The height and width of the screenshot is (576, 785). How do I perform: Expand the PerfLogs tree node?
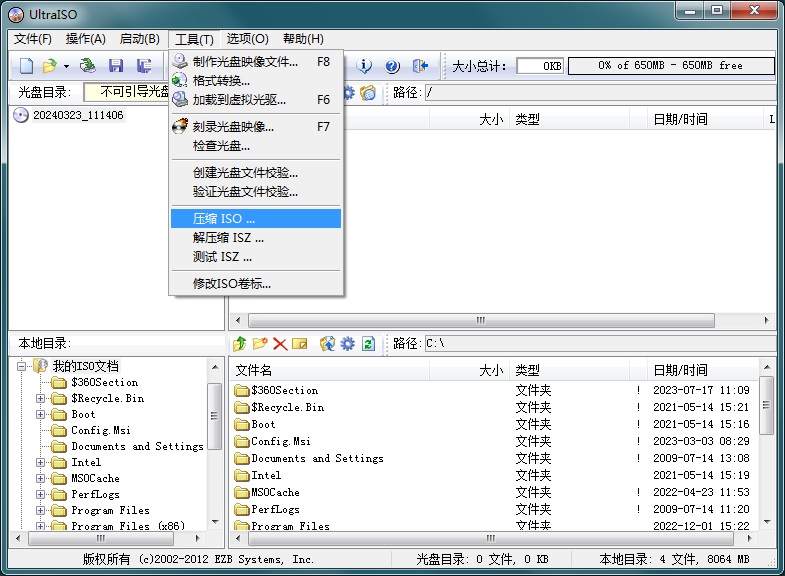40,494
